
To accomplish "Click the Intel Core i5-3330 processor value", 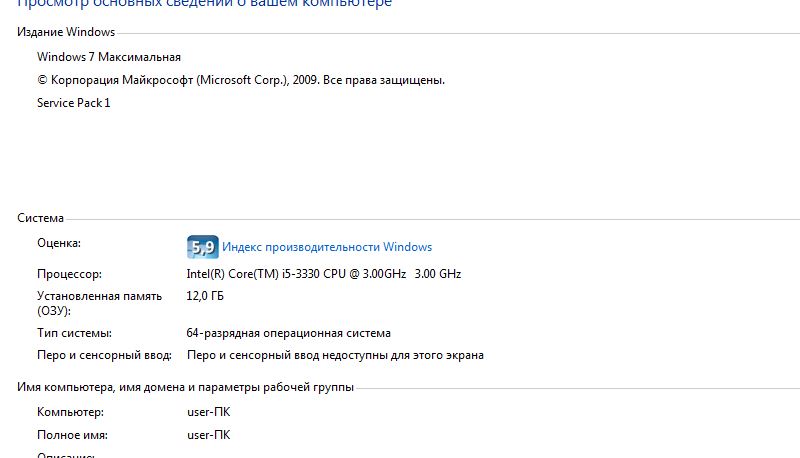I will tap(323, 274).
